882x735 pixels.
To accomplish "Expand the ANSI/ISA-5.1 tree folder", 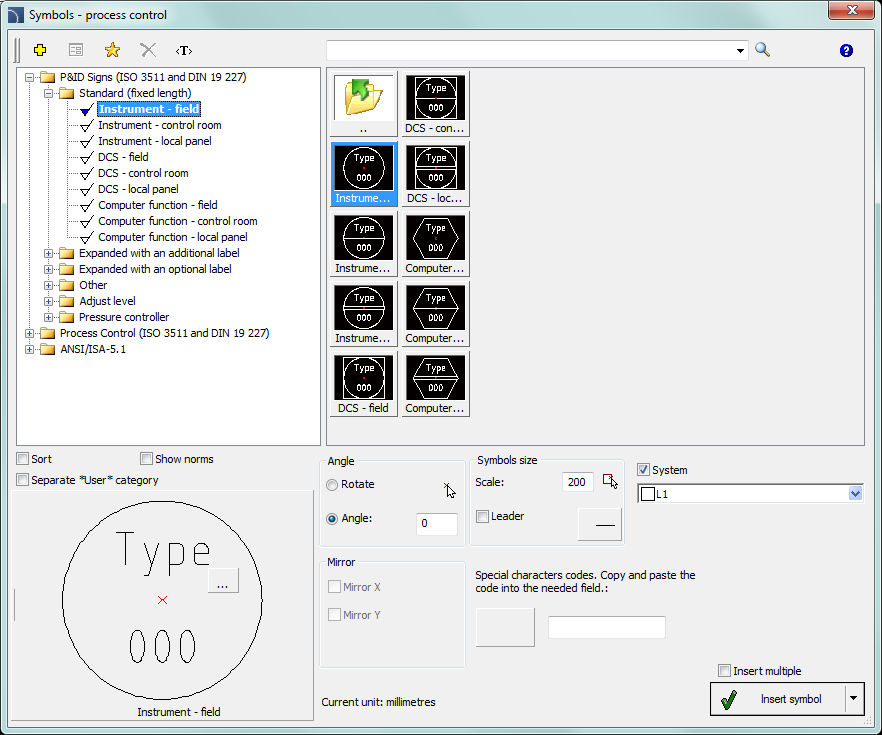I will tap(30, 349).
